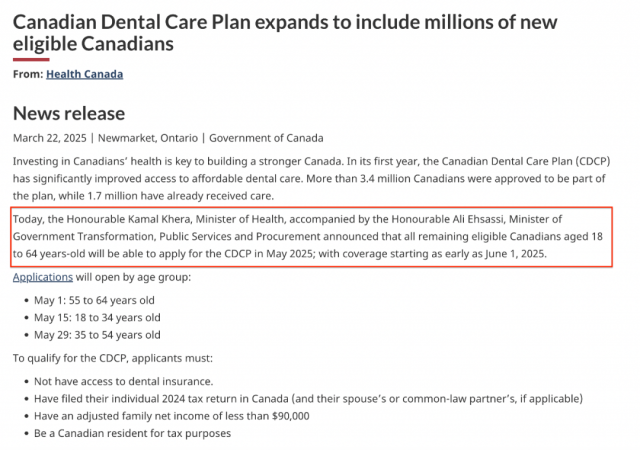Click the 'May 29: 35 to 54 years old' bullet
The image size is (640, 450).
tap(97, 335)
